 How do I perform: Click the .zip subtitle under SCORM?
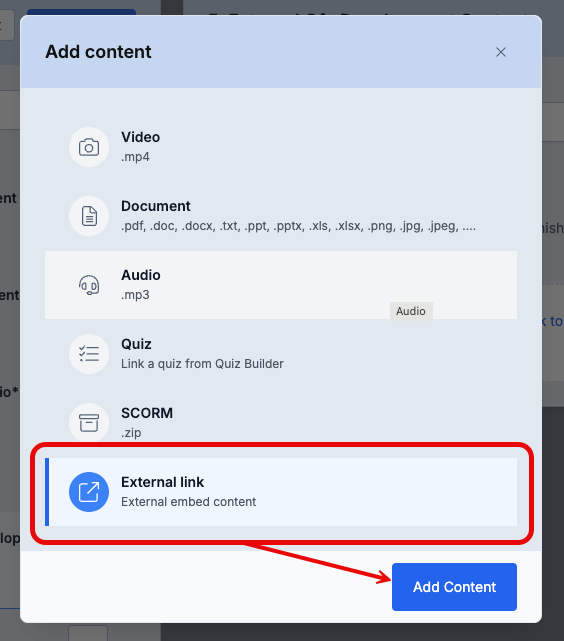click(x=131, y=433)
